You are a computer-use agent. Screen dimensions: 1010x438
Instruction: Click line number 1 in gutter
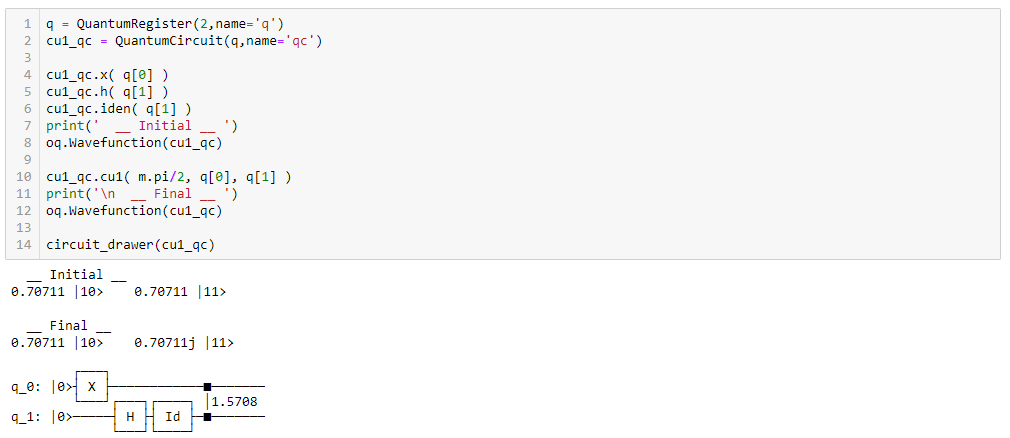coord(28,24)
